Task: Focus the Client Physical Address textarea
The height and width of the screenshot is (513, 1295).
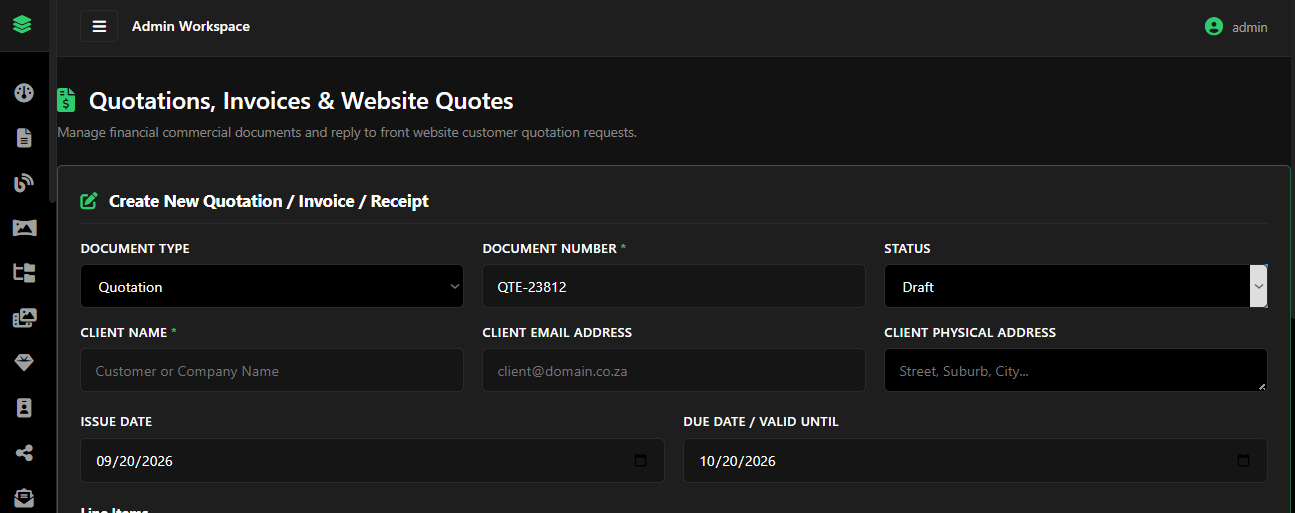Action: [x=1076, y=370]
